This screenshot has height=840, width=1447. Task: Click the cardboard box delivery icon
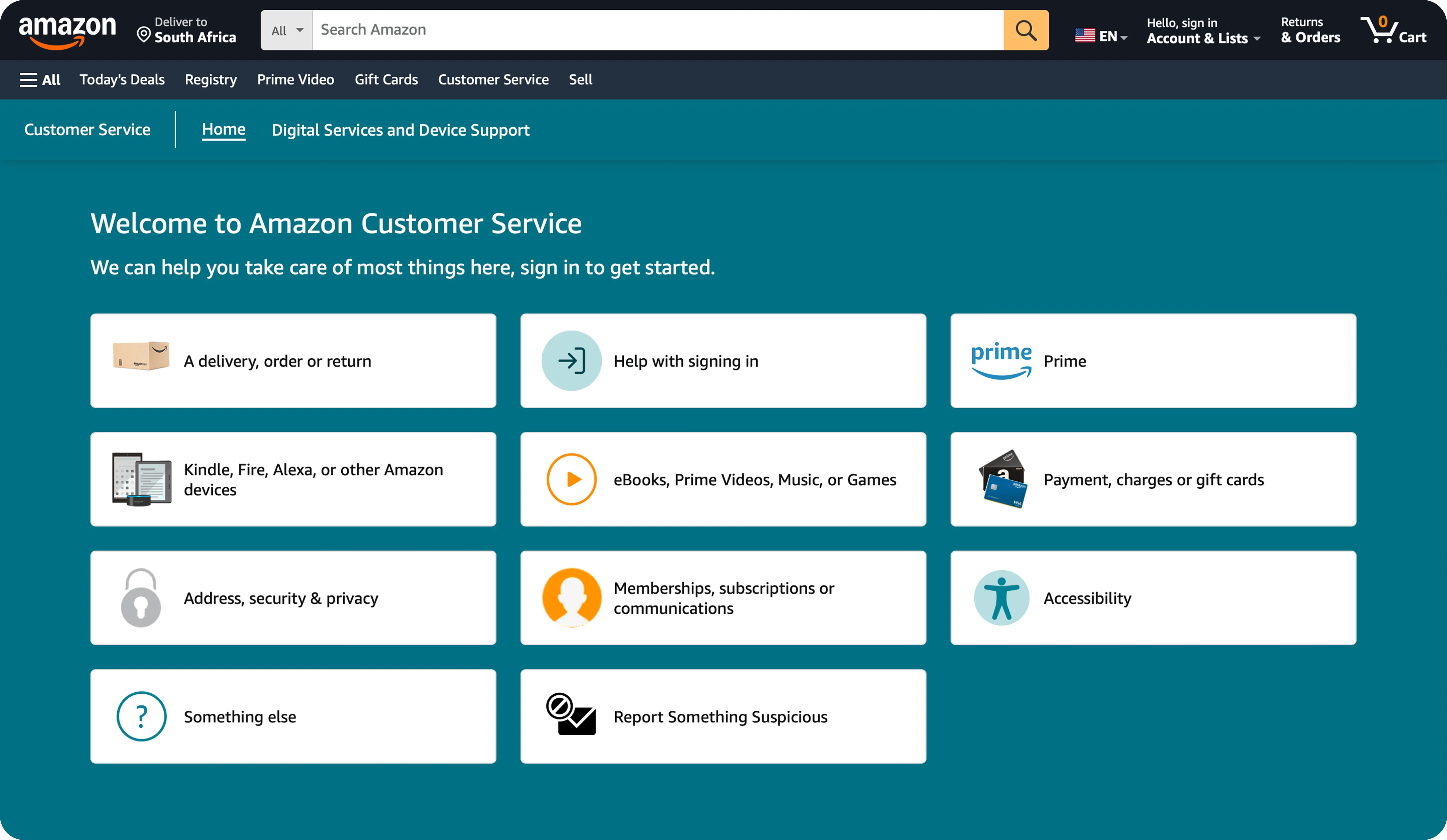point(141,356)
